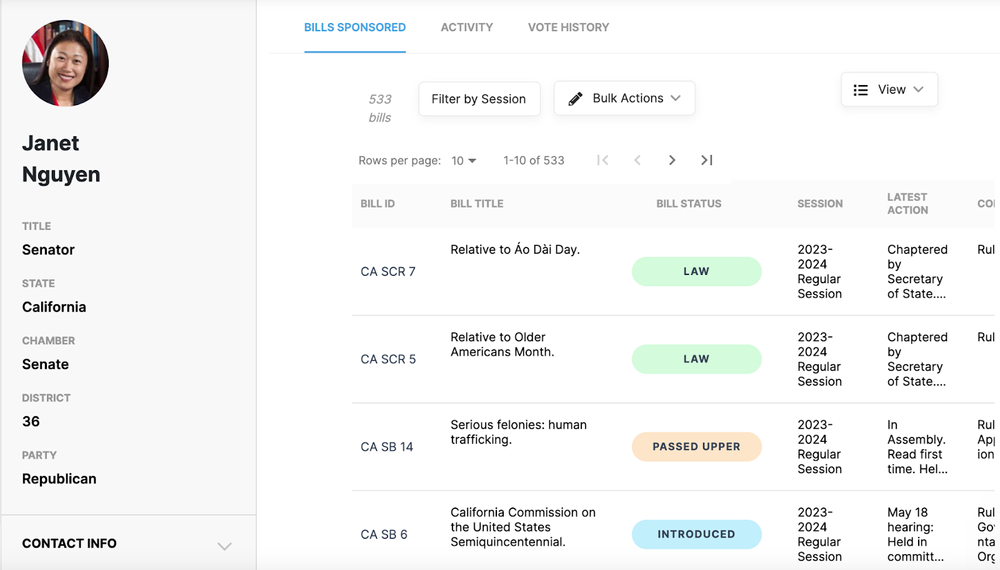Jump to last page of bills
Screen dimensions: 1000x570
[x=707, y=160]
